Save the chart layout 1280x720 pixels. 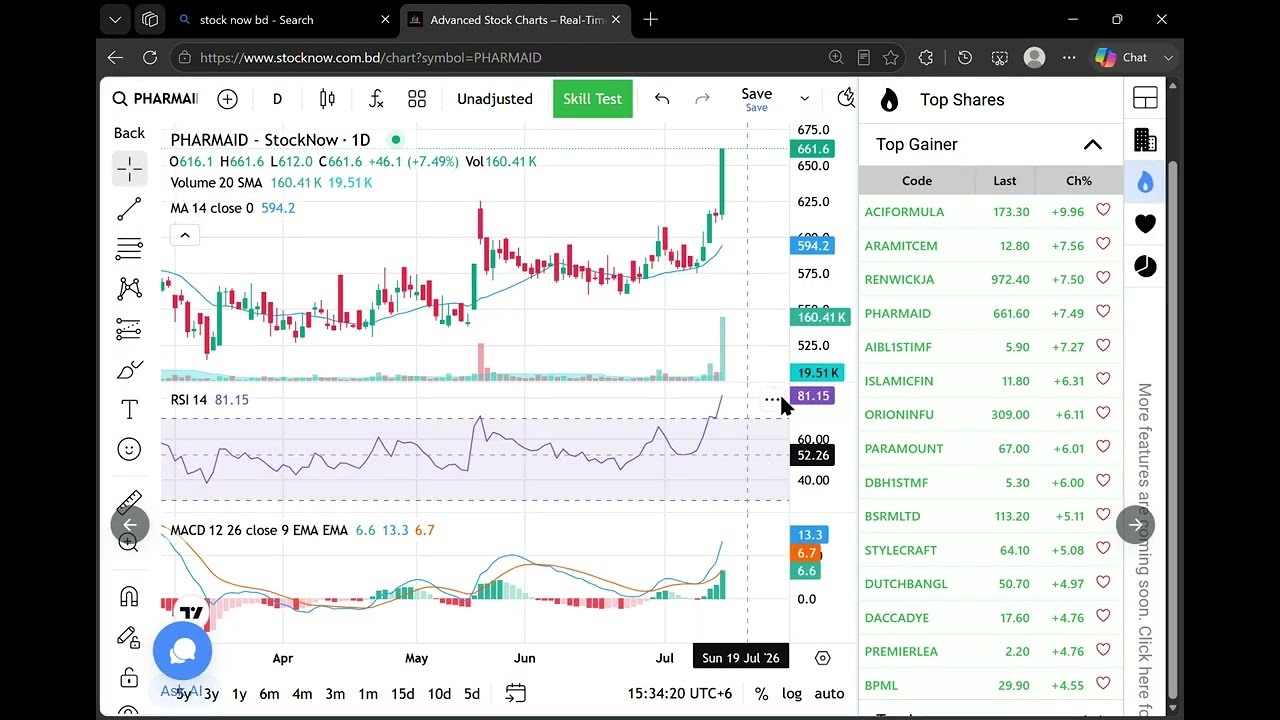coord(756,98)
